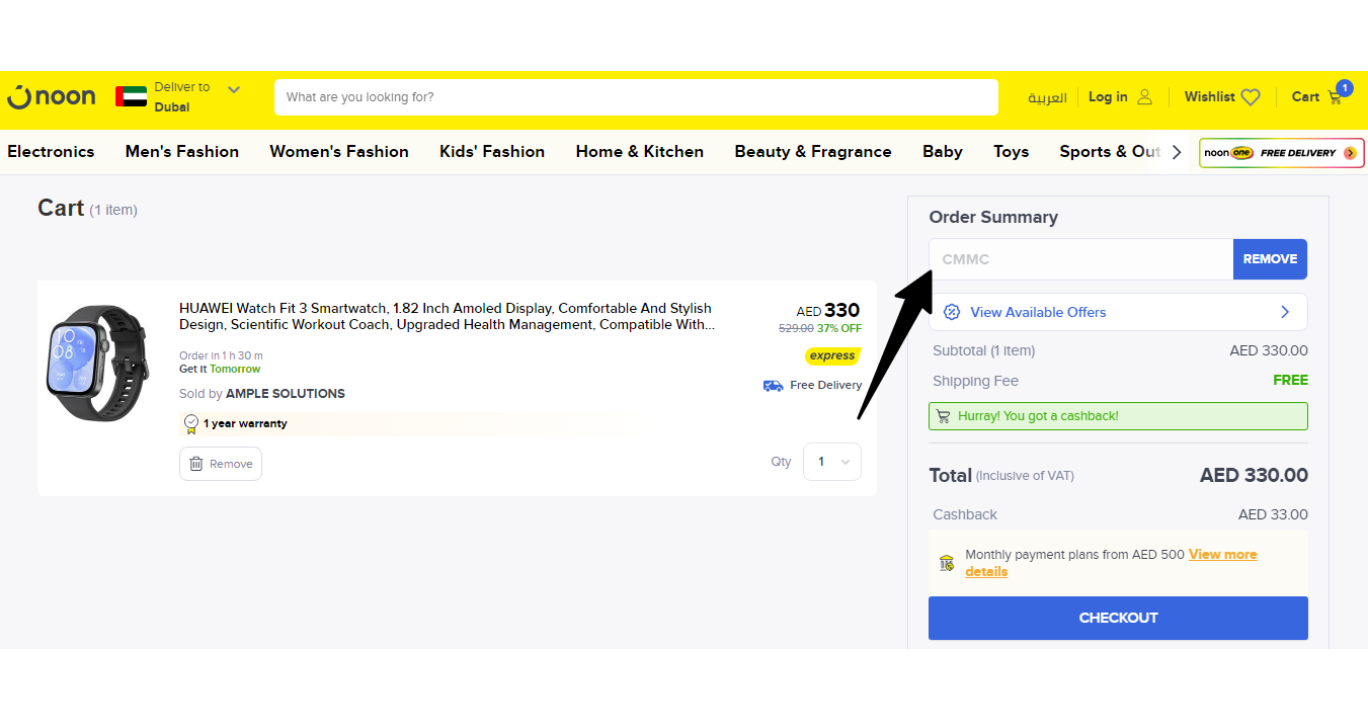Click the Free Delivery truck icon

[x=773, y=385]
